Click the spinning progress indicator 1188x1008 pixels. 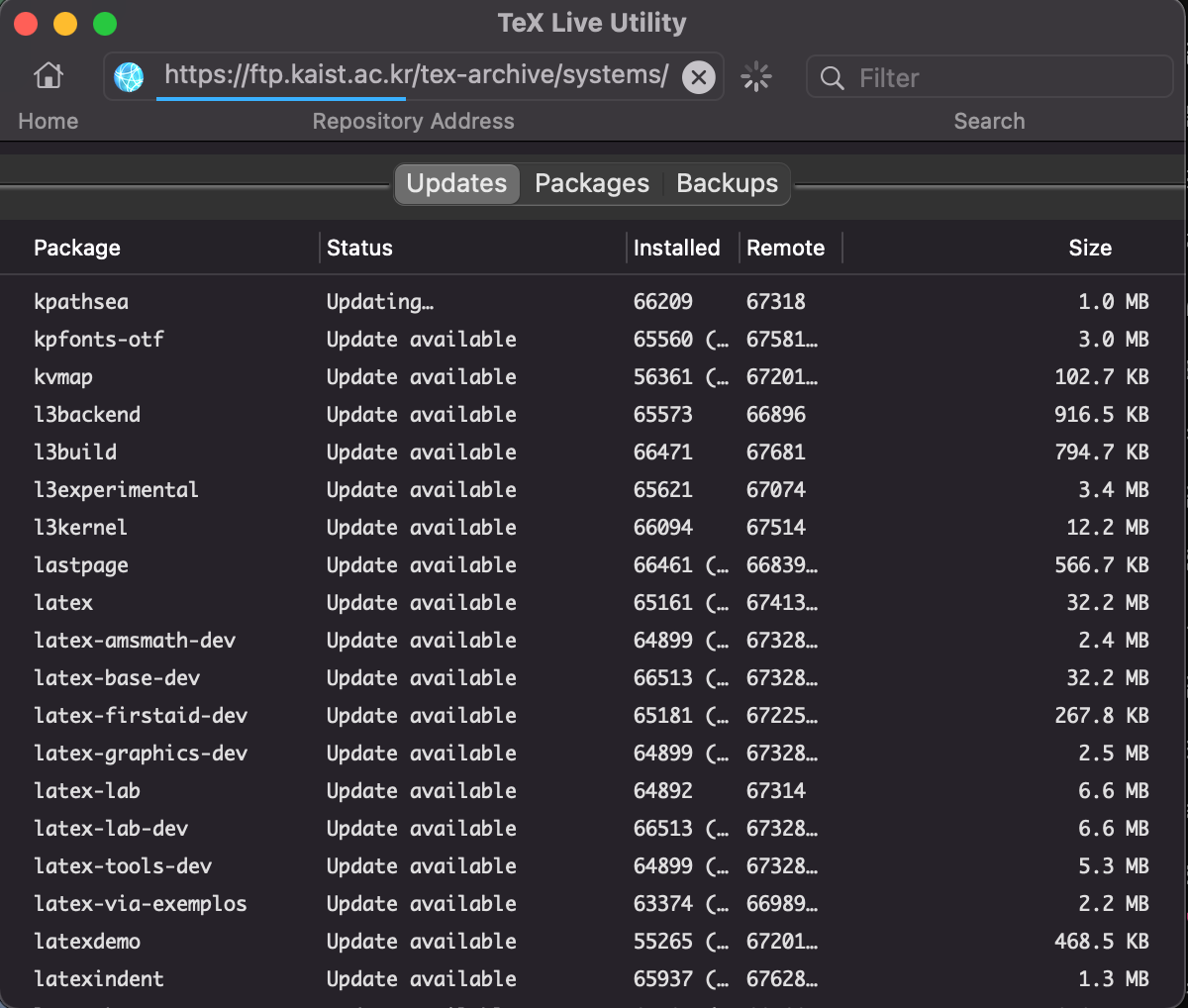[756, 76]
